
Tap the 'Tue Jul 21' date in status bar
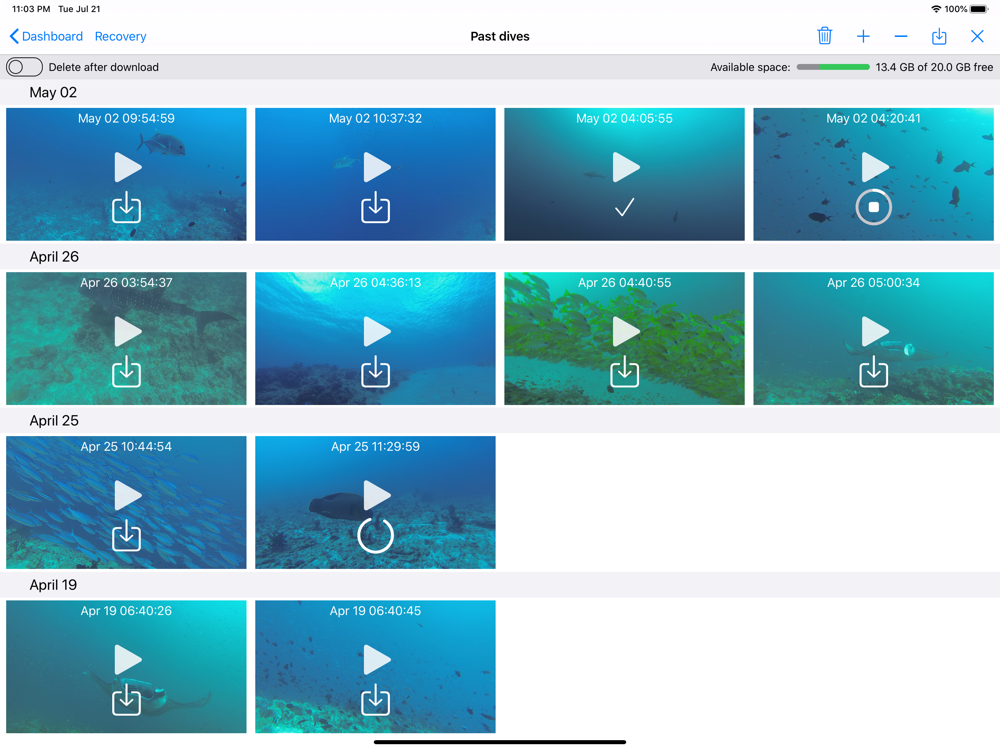click(79, 9)
